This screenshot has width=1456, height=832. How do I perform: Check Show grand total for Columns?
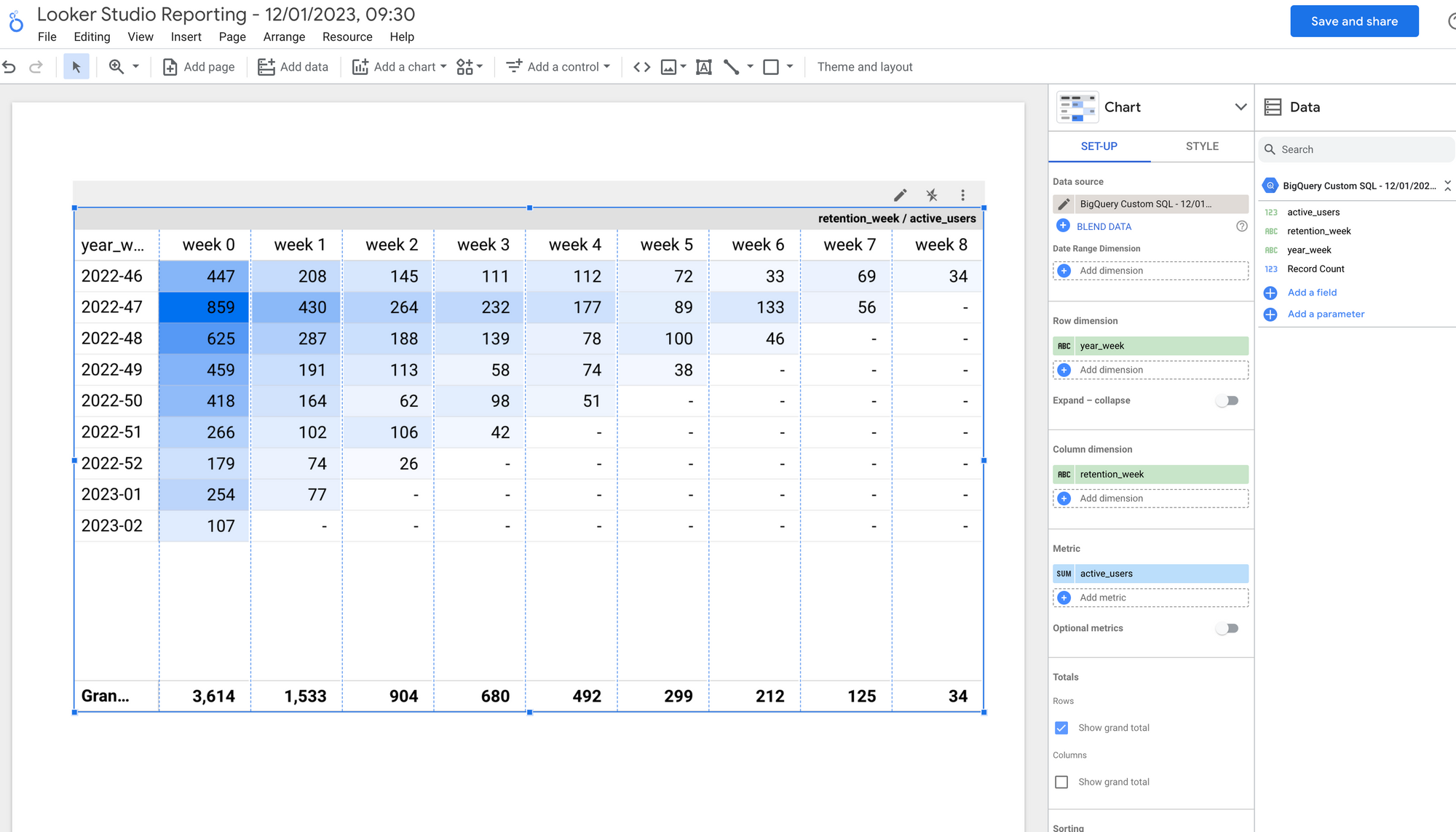(1061, 781)
